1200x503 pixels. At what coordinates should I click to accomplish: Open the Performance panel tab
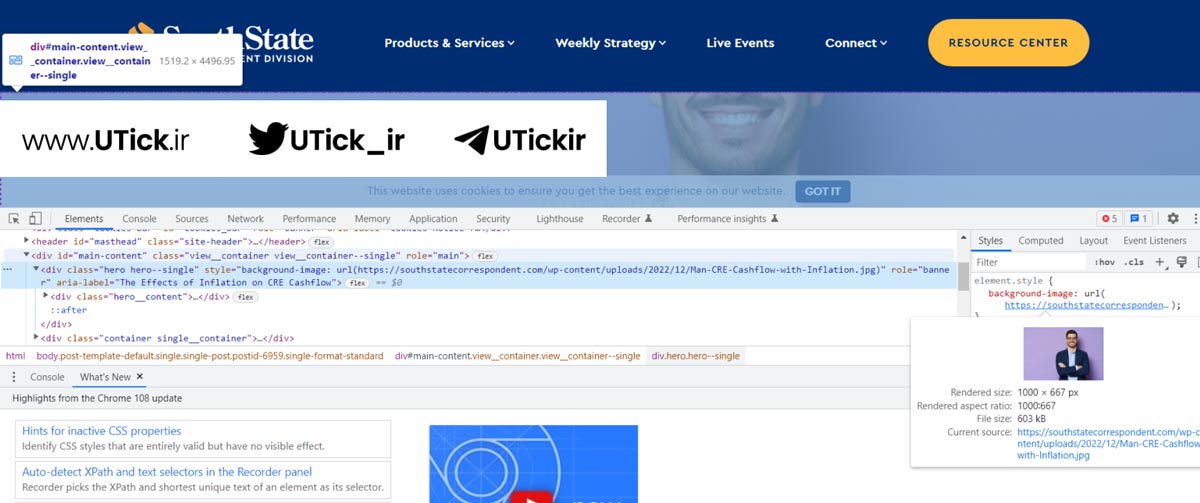tap(309, 218)
